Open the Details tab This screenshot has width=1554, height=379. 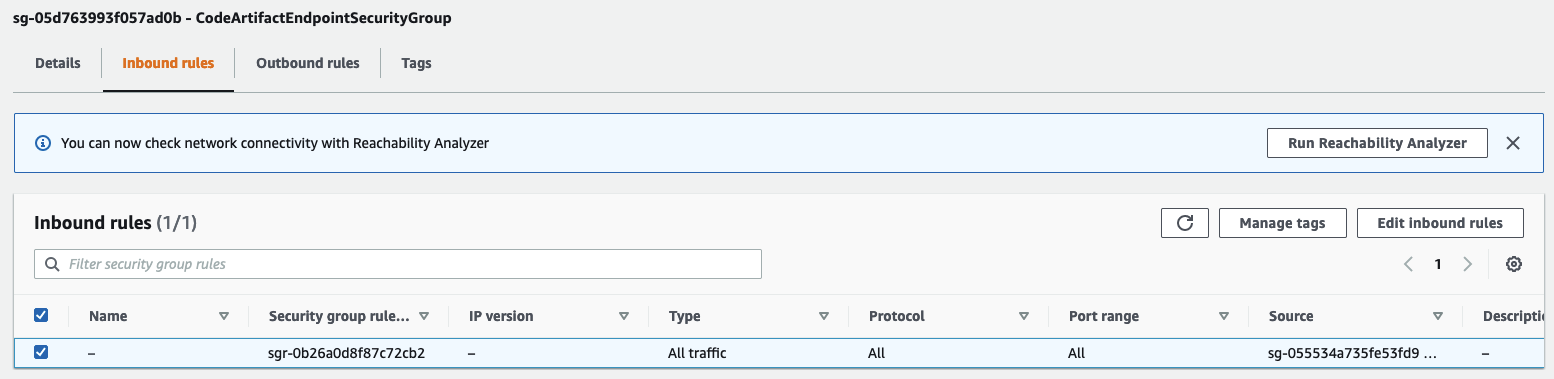coord(58,63)
